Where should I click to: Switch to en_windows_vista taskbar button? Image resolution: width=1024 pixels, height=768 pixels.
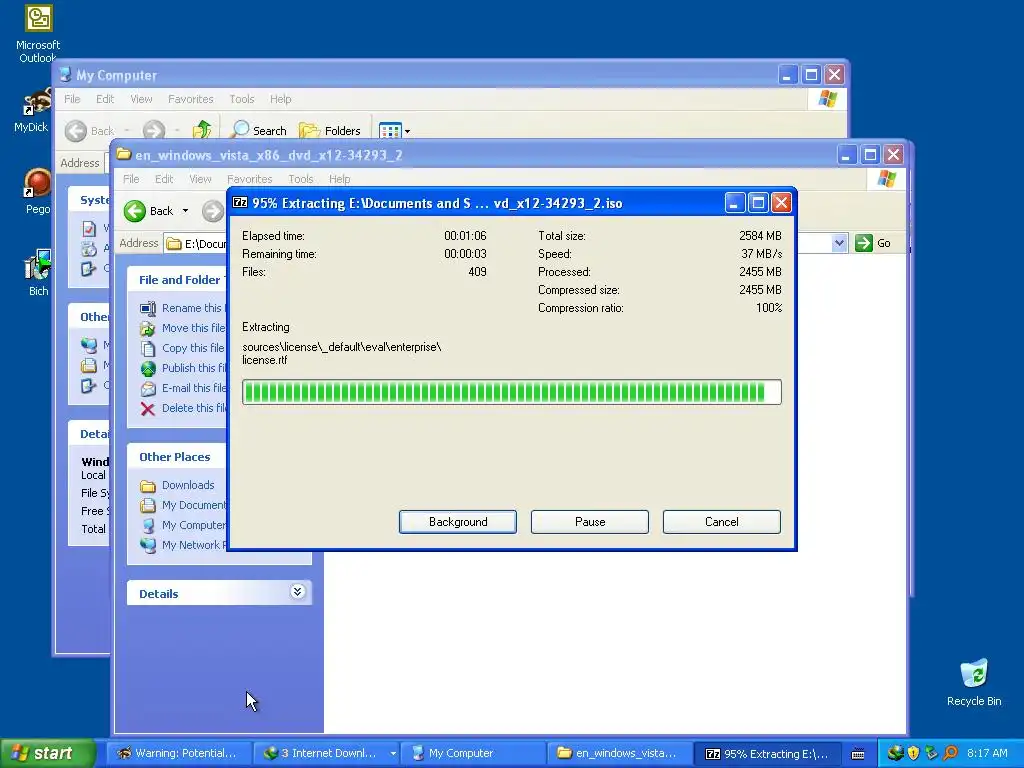point(618,753)
